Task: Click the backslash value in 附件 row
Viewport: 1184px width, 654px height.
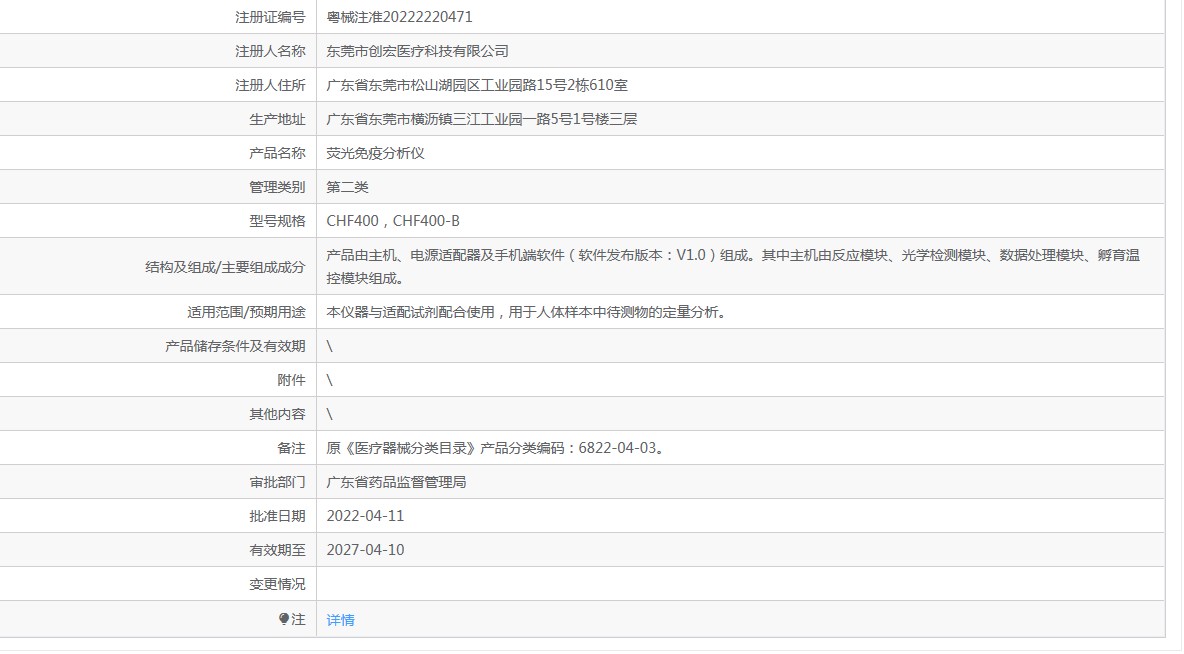Action: [329, 380]
